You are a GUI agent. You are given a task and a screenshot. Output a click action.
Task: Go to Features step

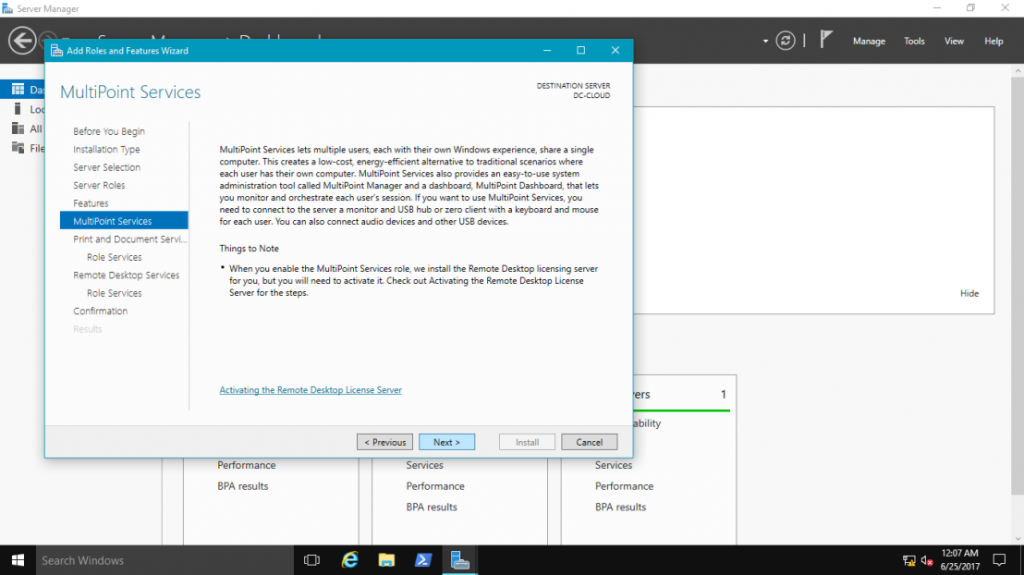click(x=91, y=203)
